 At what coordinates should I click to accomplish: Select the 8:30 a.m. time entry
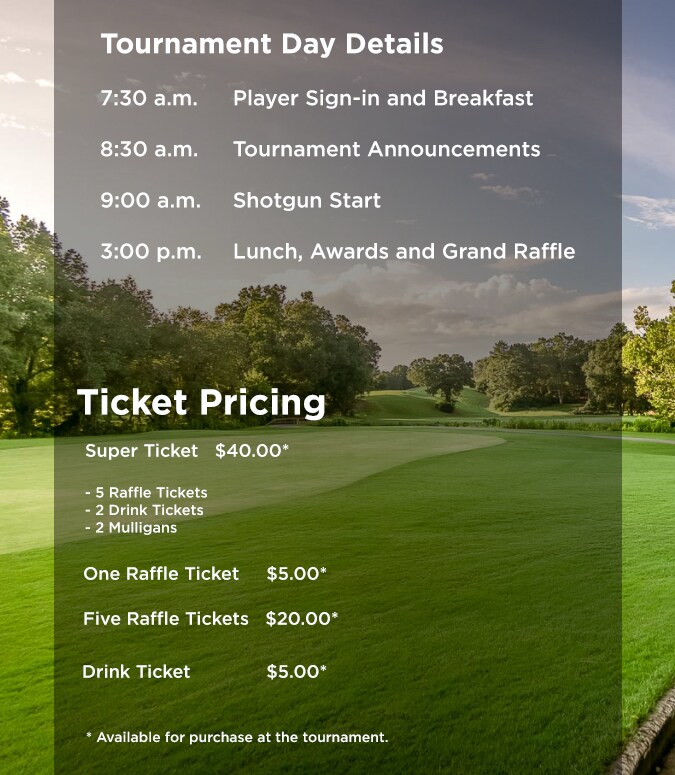(x=149, y=150)
